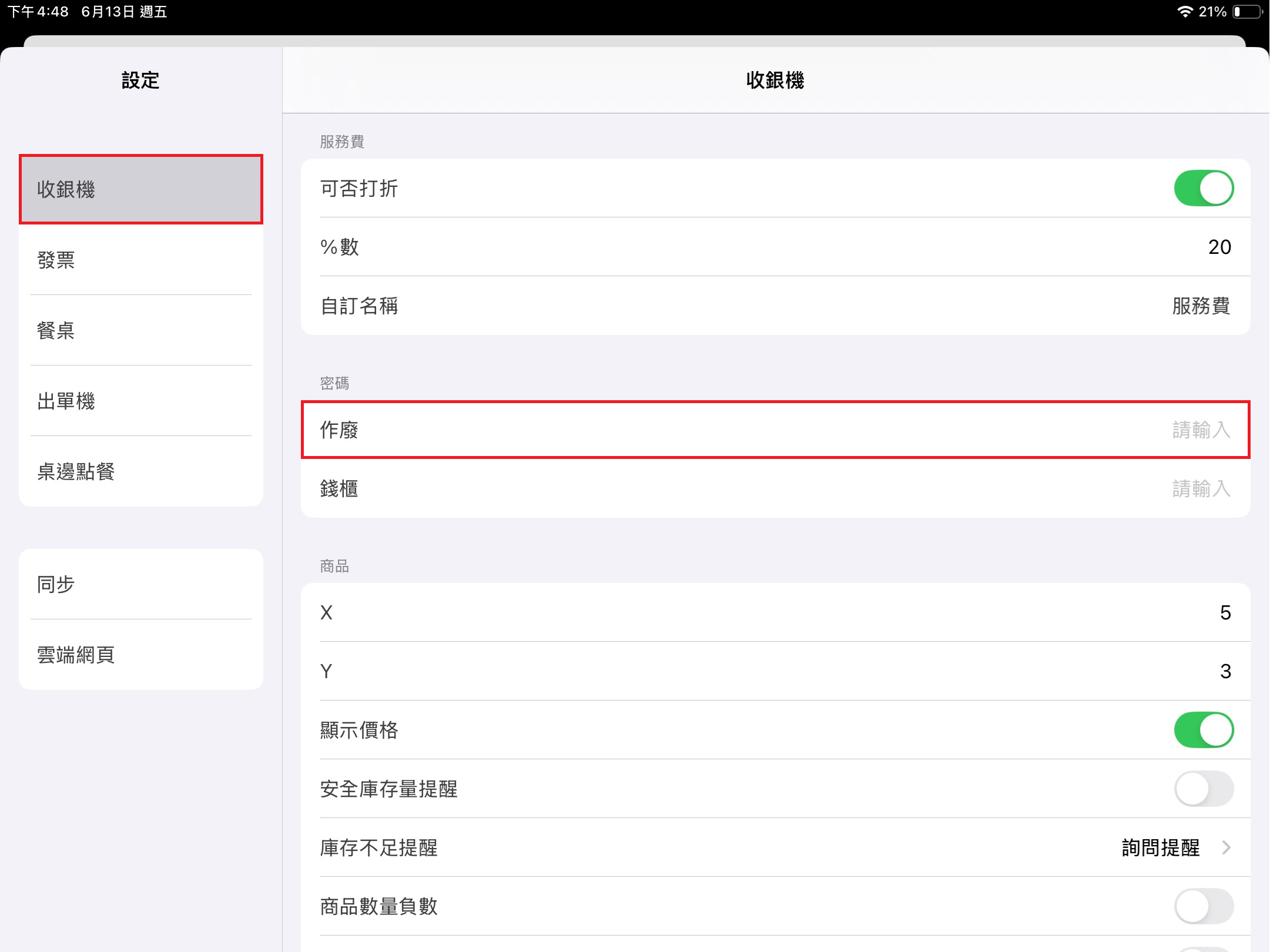Open 詢問提醒 low stock selection

[x=1160, y=847]
